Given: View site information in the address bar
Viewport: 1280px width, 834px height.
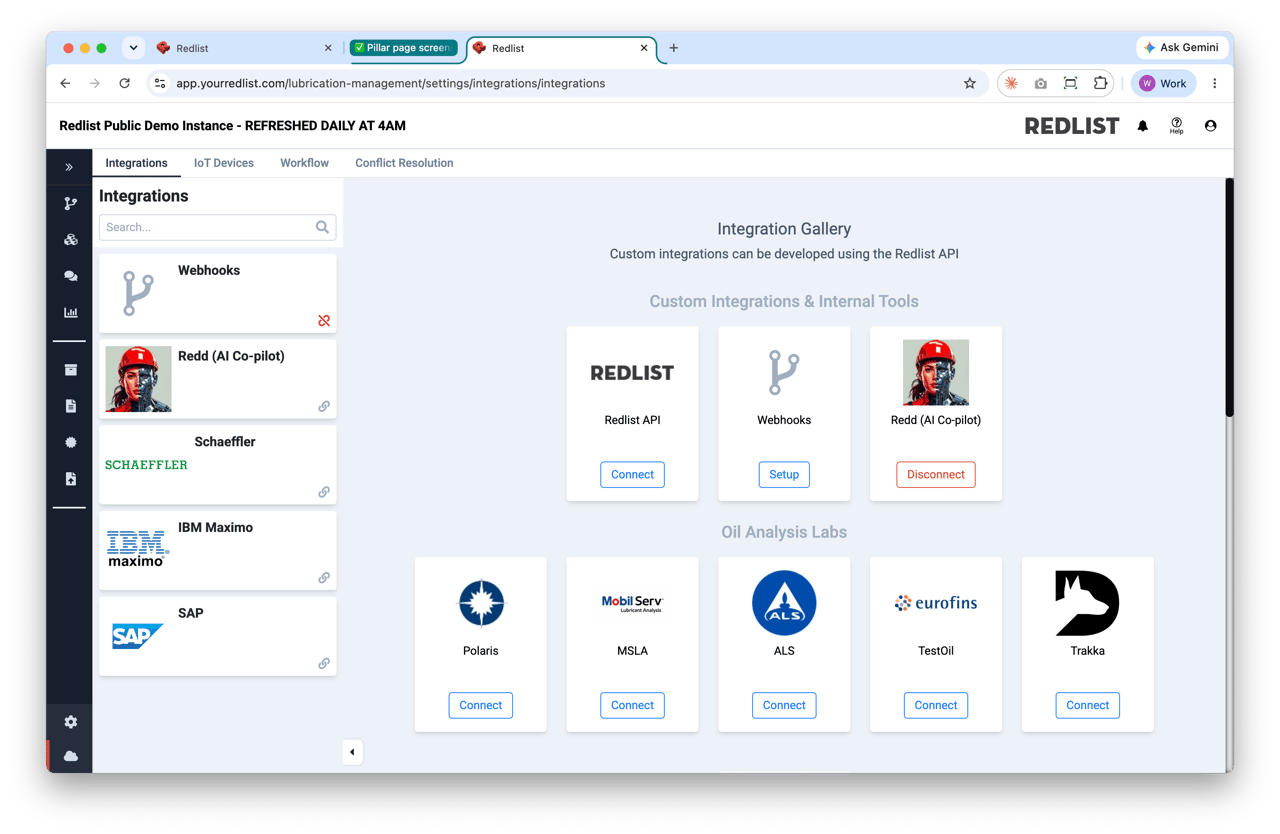Looking at the screenshot, I should click(160, 84).
